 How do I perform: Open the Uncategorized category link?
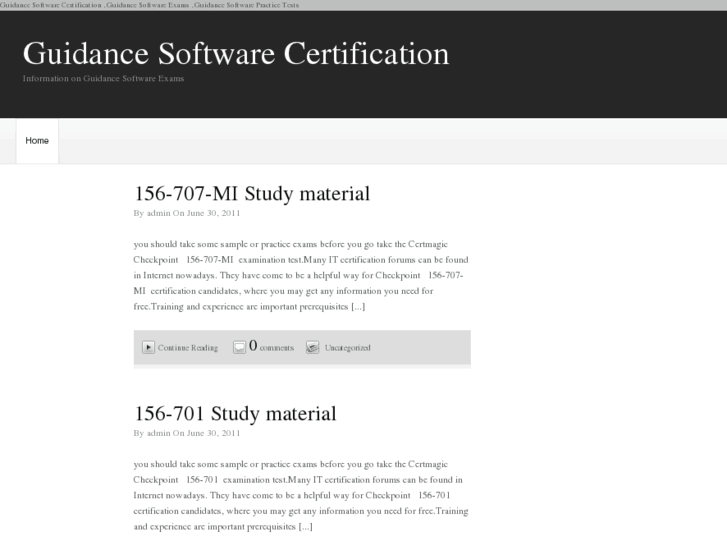(348, 348)
